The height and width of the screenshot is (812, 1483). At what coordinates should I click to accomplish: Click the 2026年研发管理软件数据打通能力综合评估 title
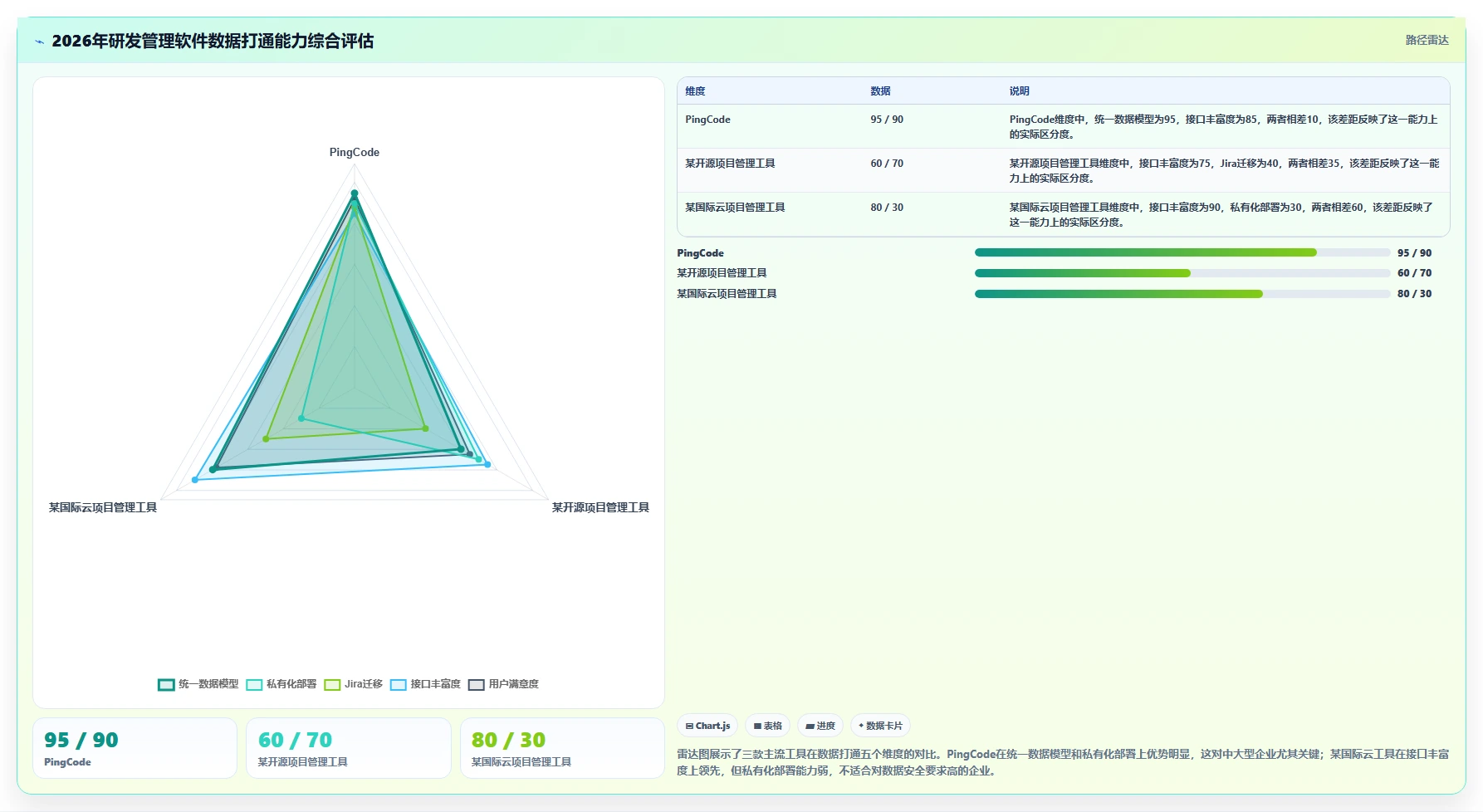tap(213, 42)
